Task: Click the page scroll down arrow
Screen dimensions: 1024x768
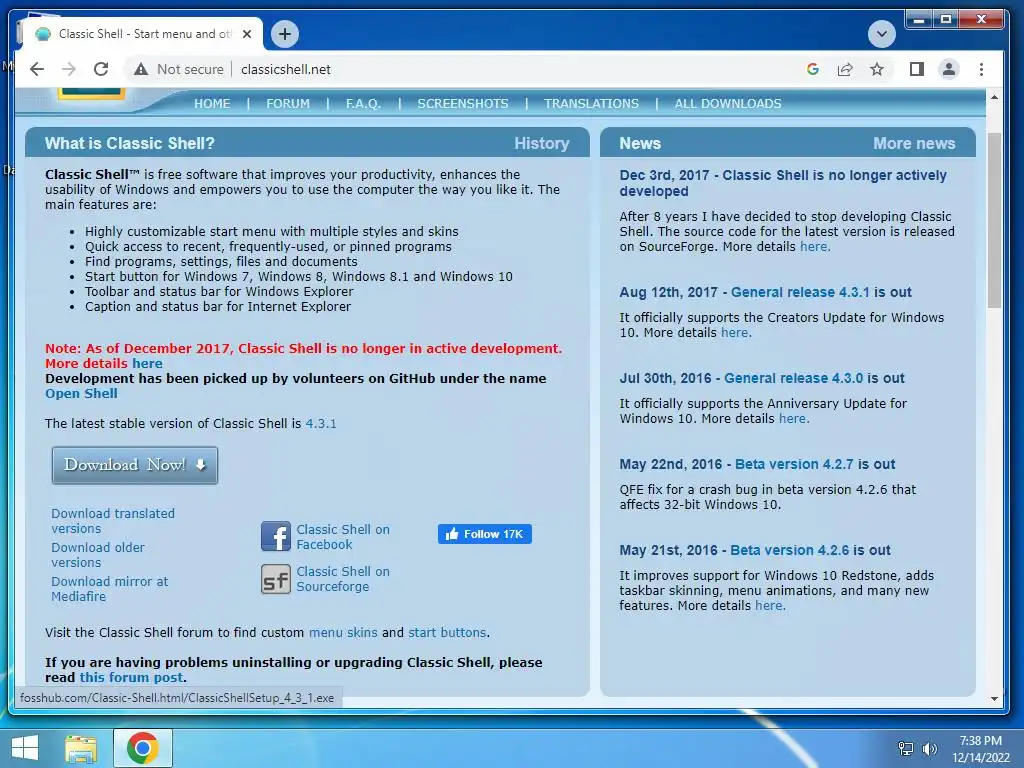Action: tap(994, 699)
